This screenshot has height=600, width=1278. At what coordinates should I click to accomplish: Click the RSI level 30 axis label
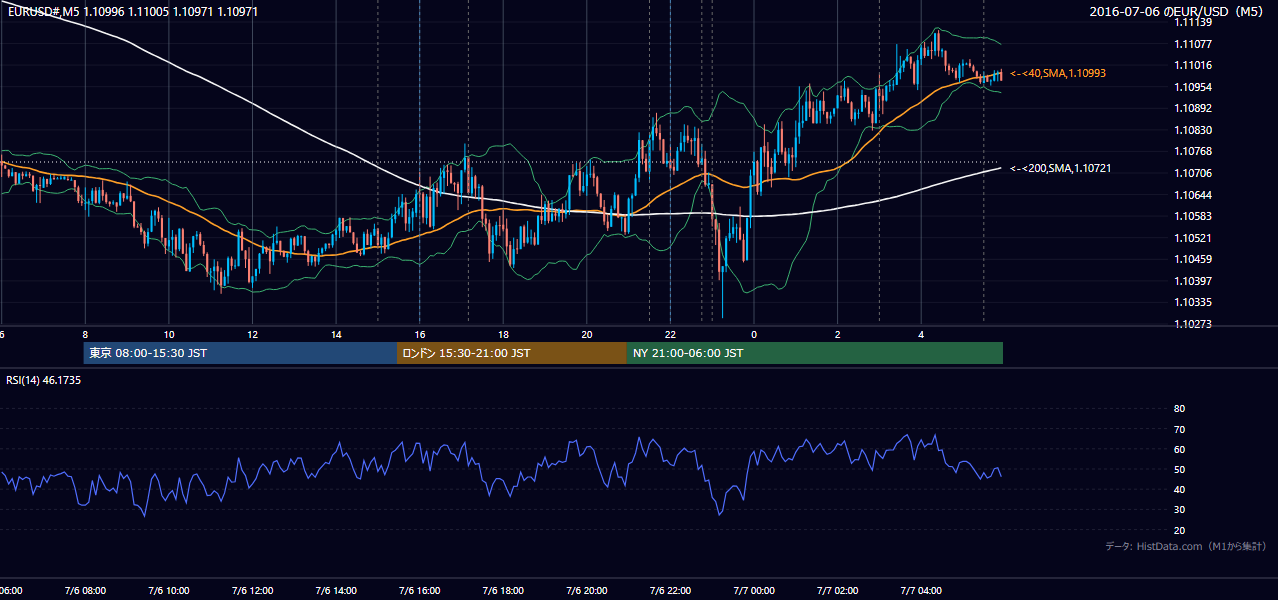coord(1179,510)
